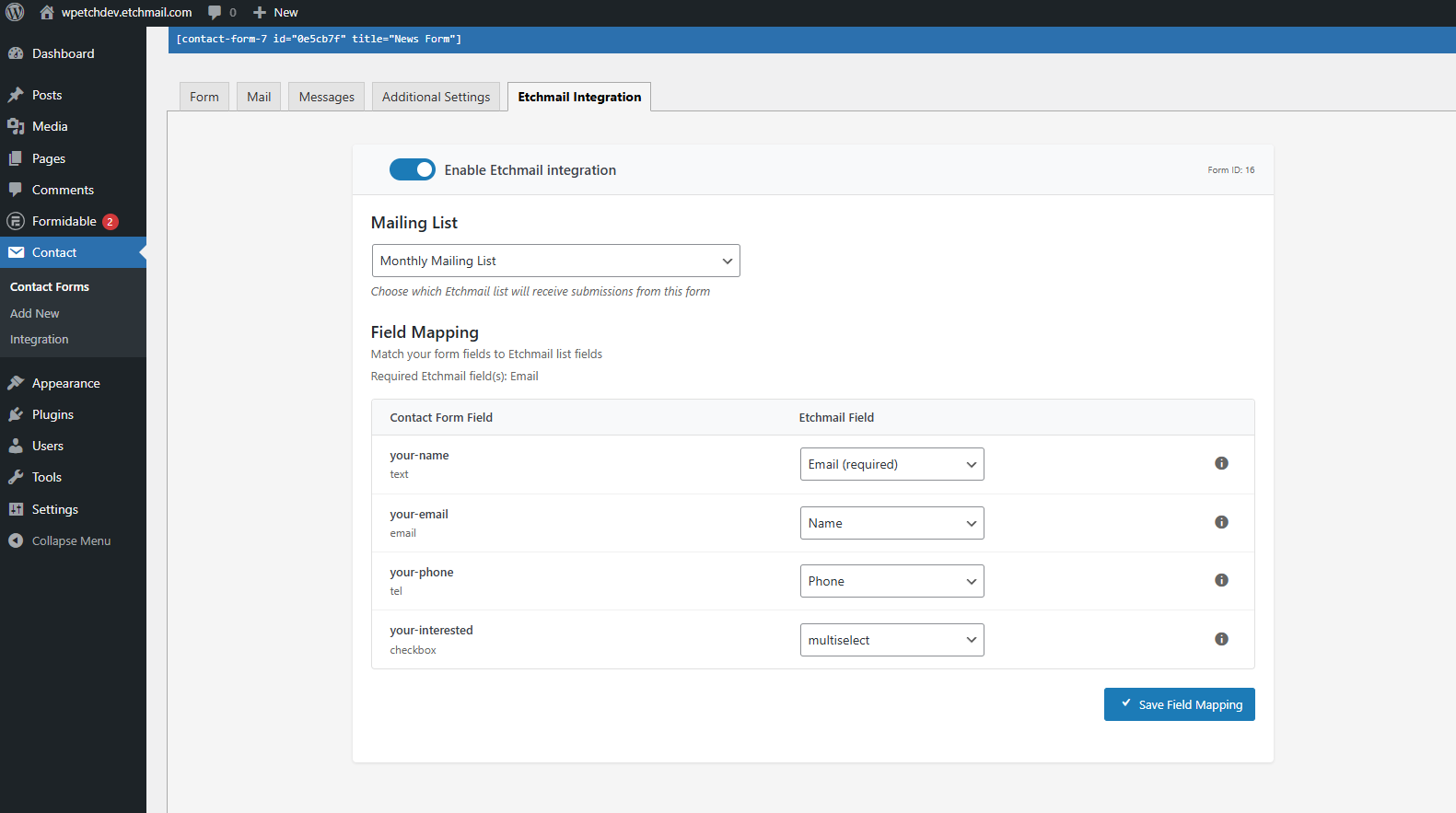Image resolution: width=1456 pixels, height=813 pixels.
Task: Click the Form ID: 16 label
Action: pos(1230,169)
